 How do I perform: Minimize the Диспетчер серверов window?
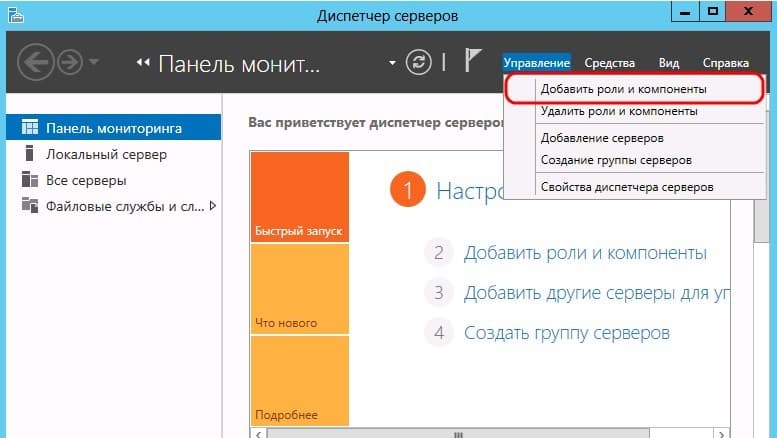685,12
